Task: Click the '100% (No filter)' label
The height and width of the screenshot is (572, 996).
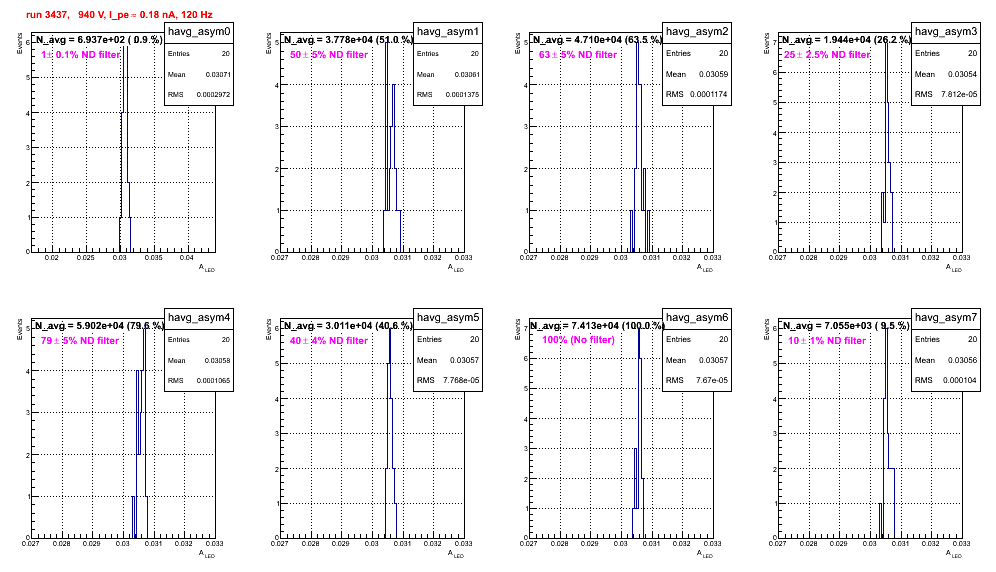Action: 578,340
